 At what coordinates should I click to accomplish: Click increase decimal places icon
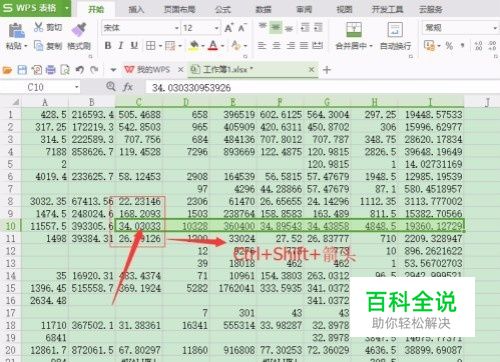click(478, 46)
